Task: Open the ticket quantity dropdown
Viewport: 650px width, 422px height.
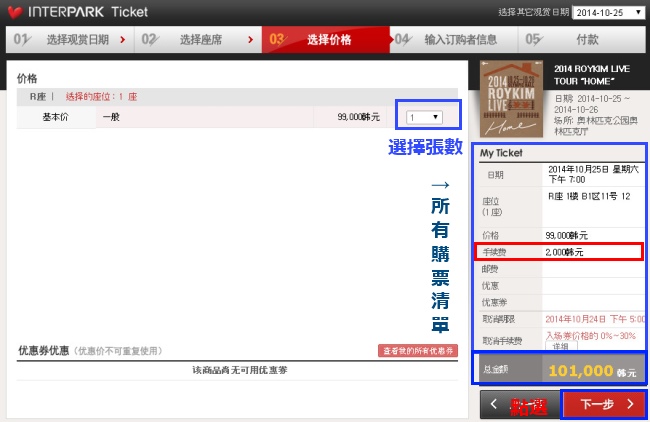Action: pyautogui.click(x=424, y=117)
